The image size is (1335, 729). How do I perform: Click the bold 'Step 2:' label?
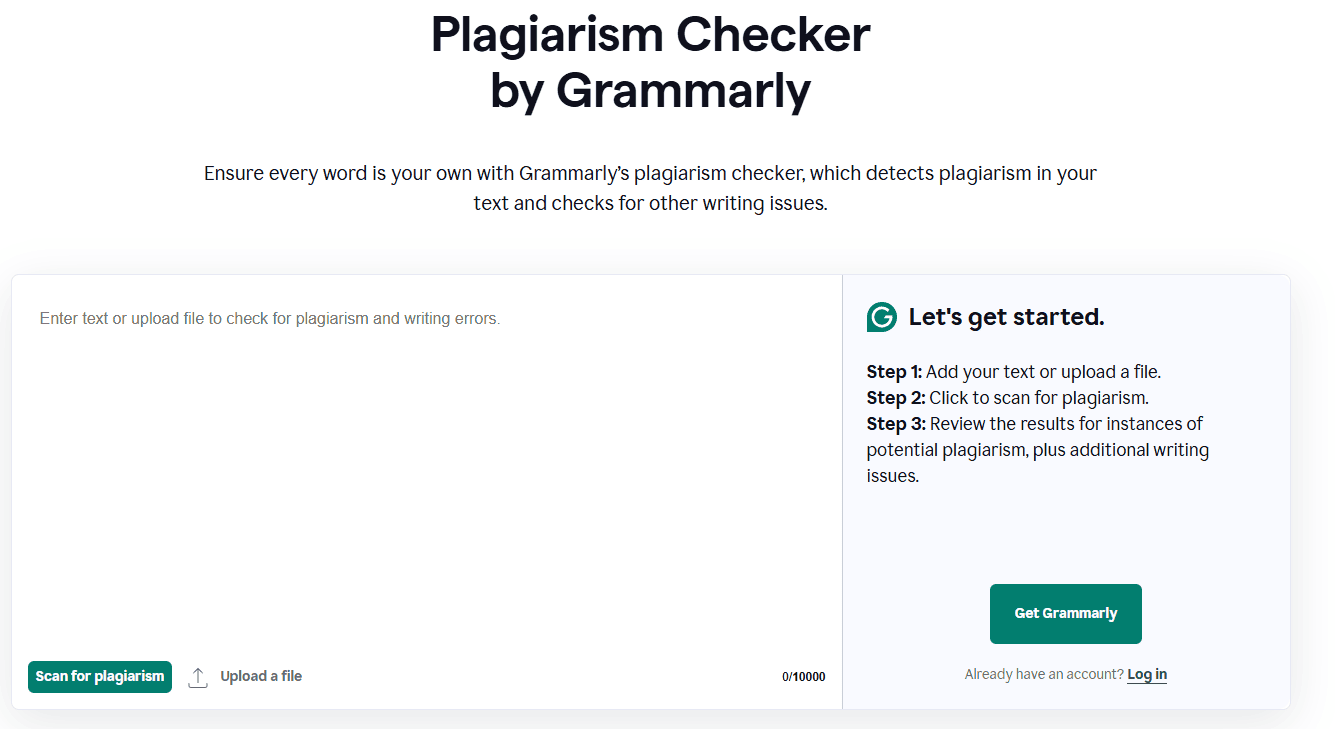896,398
